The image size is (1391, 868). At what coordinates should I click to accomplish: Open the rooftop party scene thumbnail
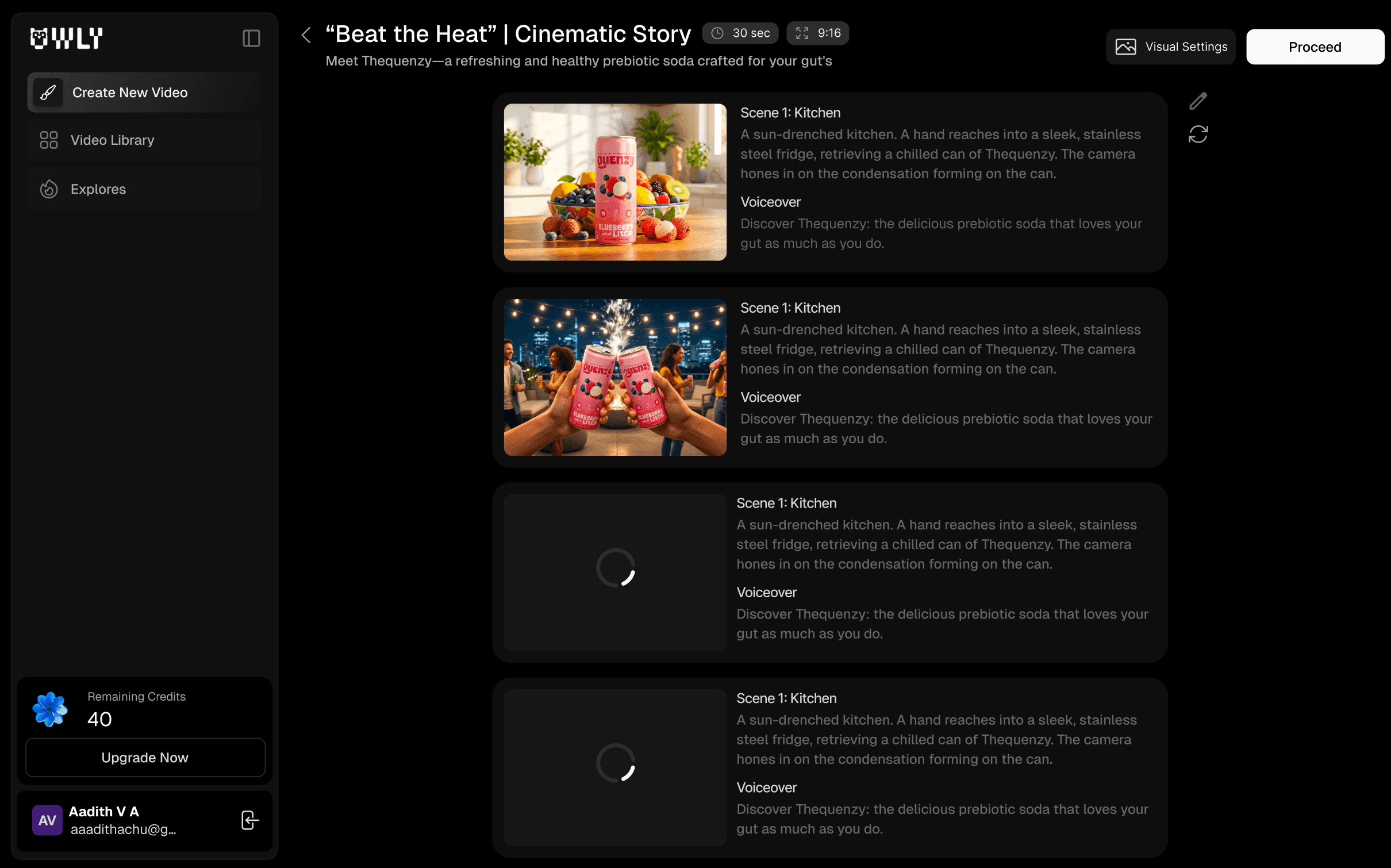click(x=615, y=378)
